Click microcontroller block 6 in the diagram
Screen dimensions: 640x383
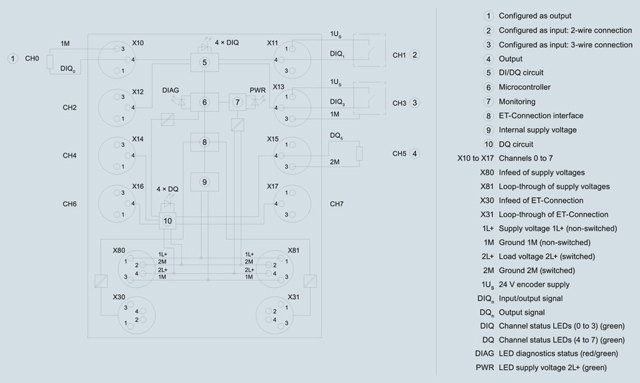click(x=204, y=102)
